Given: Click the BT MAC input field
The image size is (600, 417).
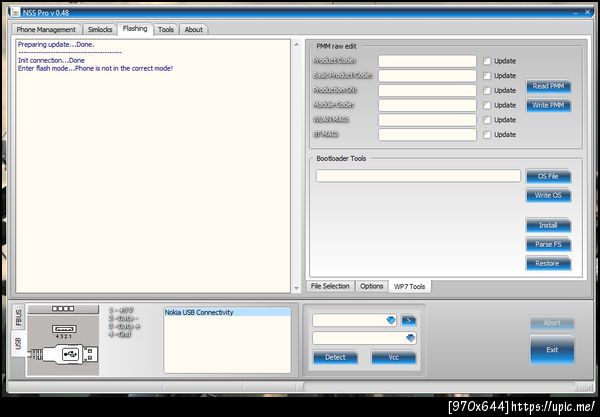Looking at the screenshot, I should (x=427, y=134).
